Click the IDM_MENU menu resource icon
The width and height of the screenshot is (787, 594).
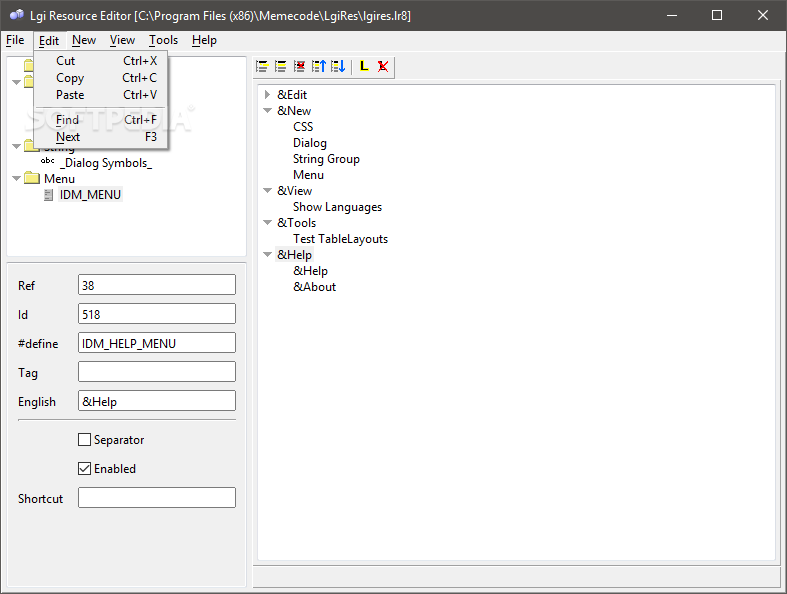48,195
